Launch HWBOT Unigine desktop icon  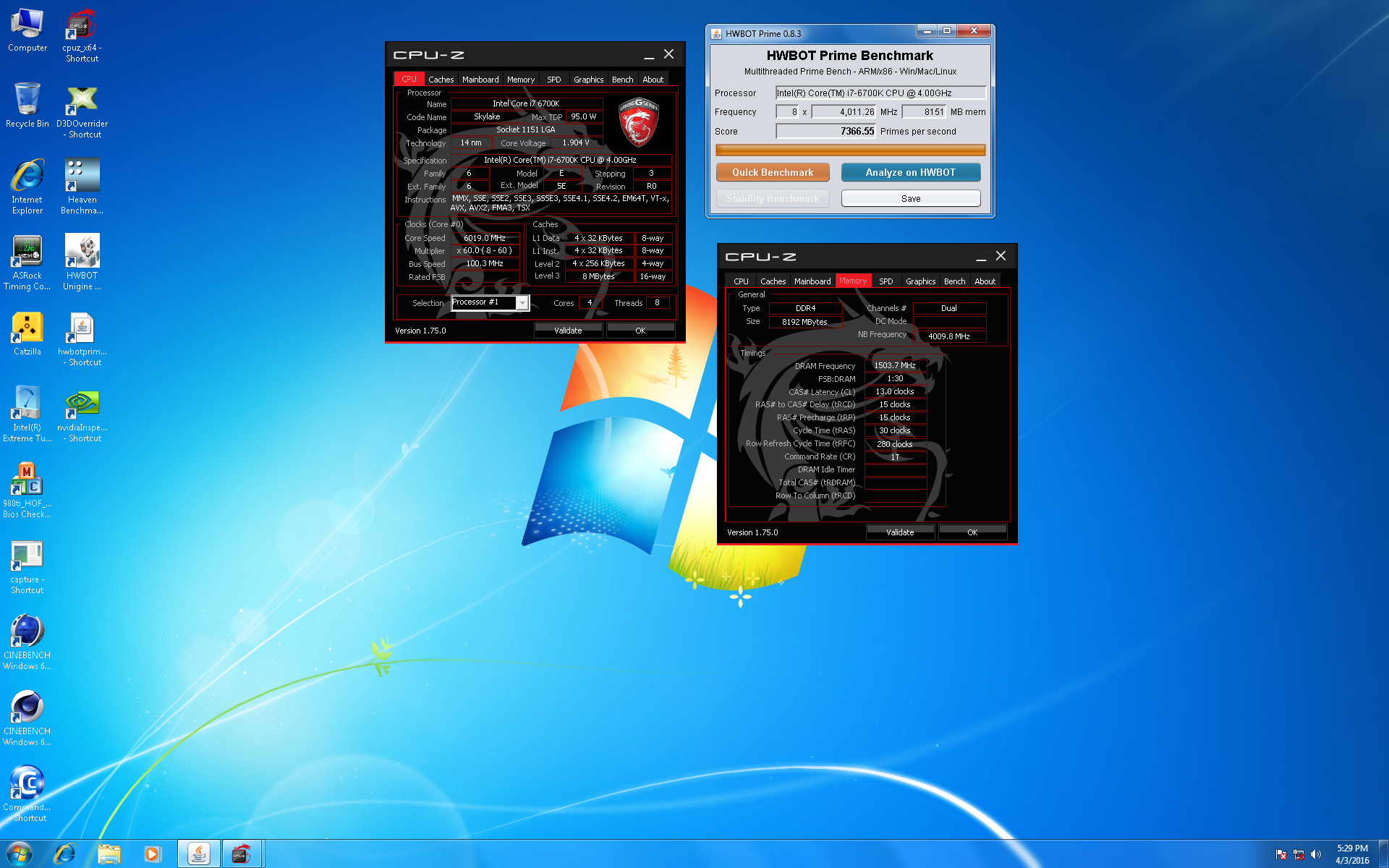tap(82, 263)
